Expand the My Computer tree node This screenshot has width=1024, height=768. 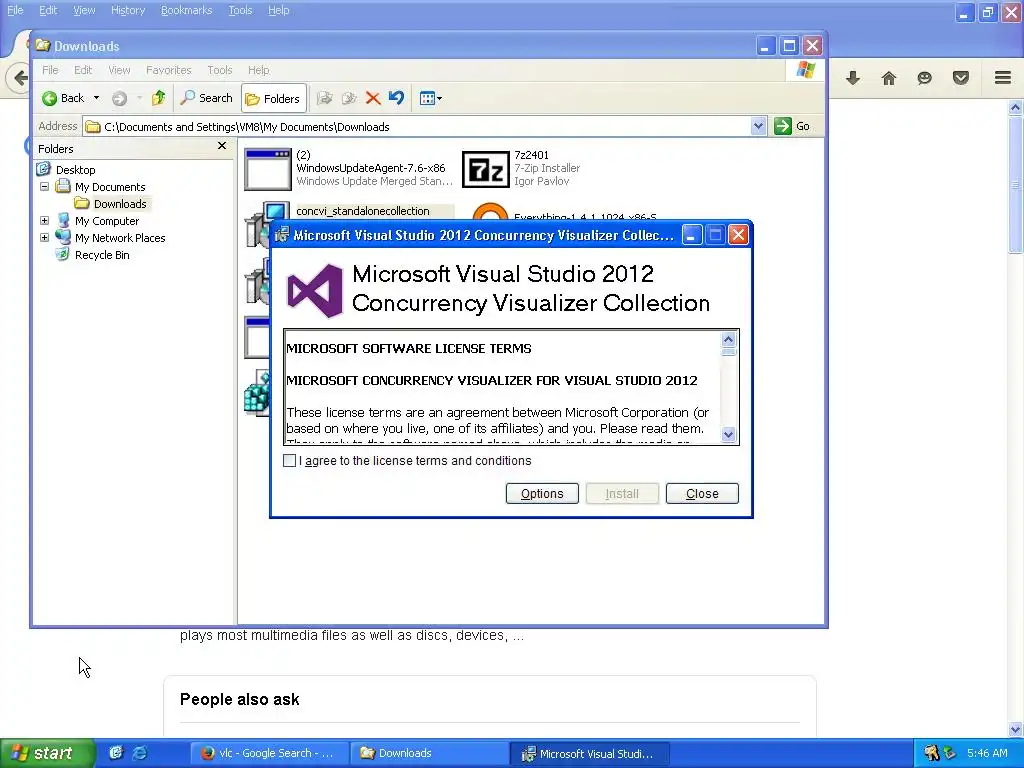pos(44,221)
